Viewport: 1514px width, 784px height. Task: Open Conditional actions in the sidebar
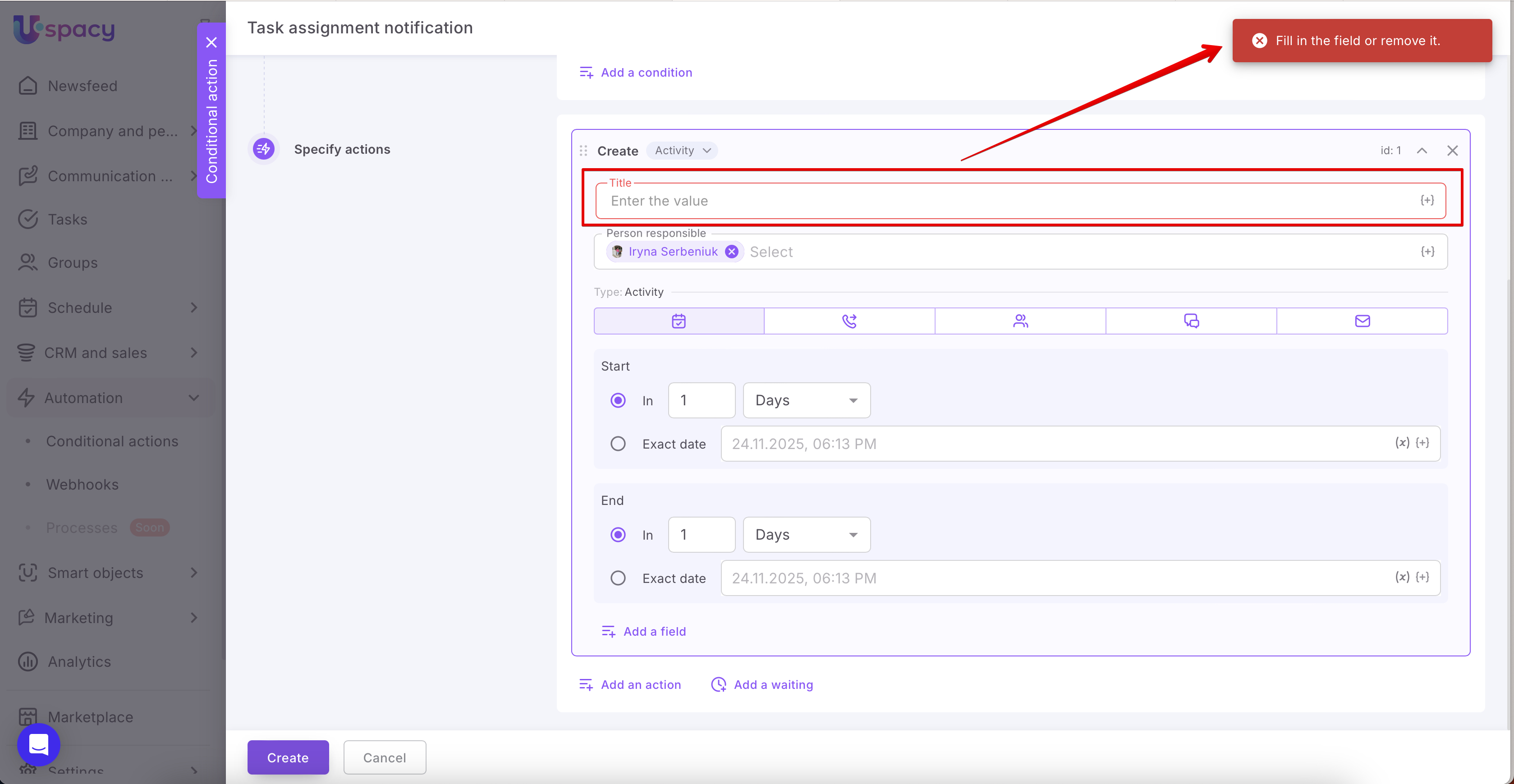(x=112, y=441)
